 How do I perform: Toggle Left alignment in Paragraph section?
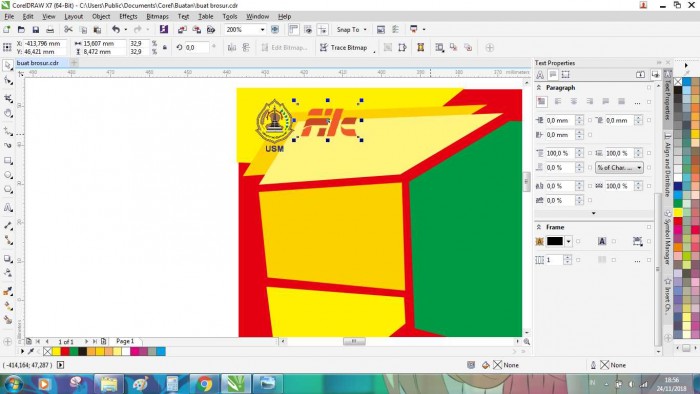click(x=558, y=102)
